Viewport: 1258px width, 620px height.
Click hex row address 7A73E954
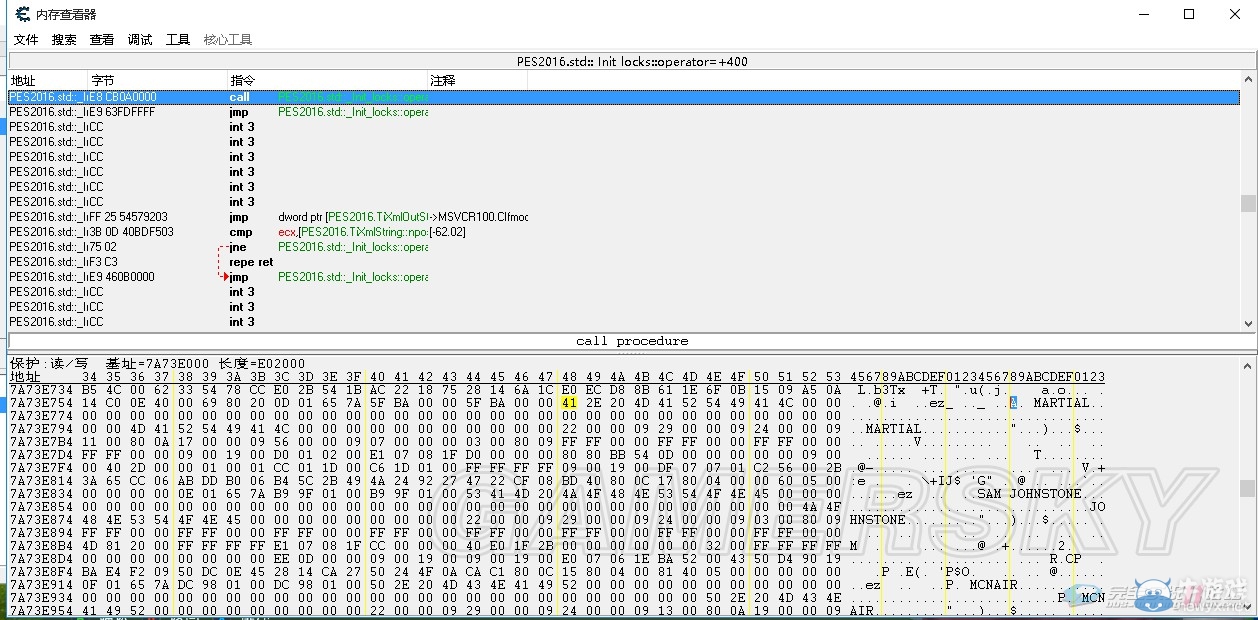[x=40, y=610]
